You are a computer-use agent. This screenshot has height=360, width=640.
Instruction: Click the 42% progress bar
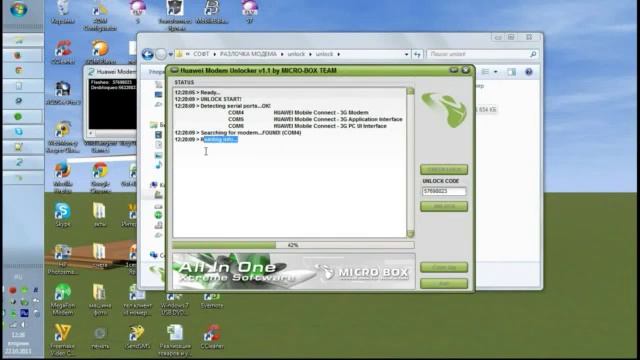tap(293, 245)
